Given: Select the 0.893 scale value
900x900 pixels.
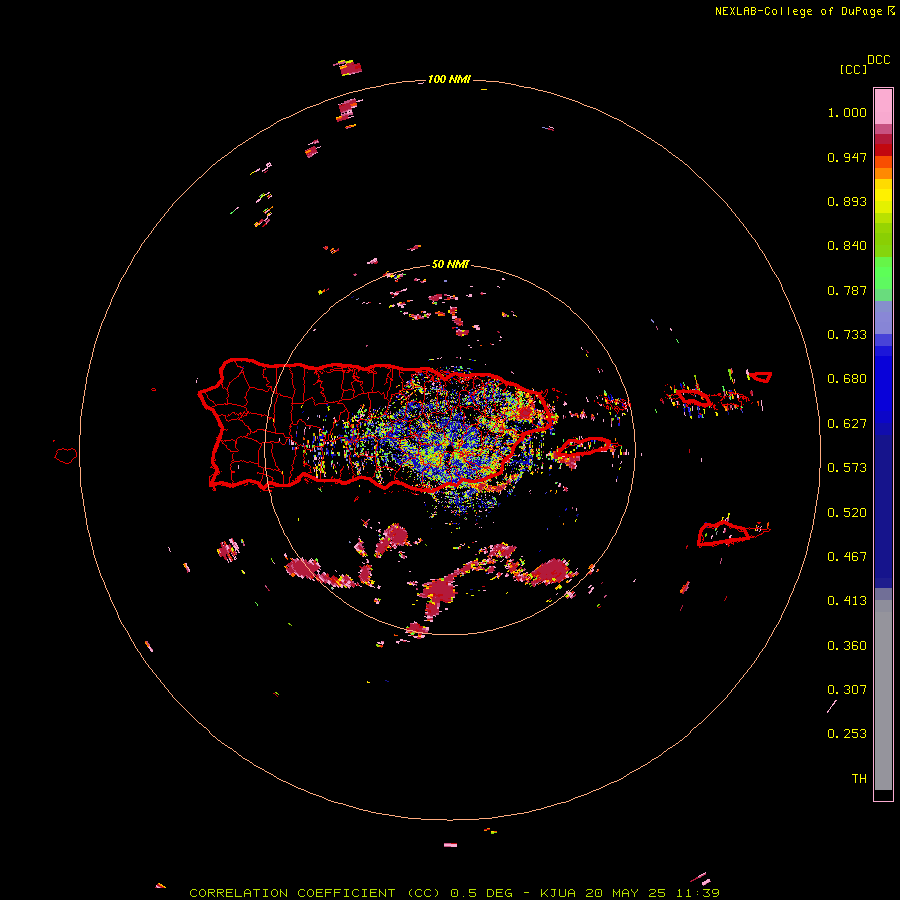Looking at the screenshot, I should [847, 201].
